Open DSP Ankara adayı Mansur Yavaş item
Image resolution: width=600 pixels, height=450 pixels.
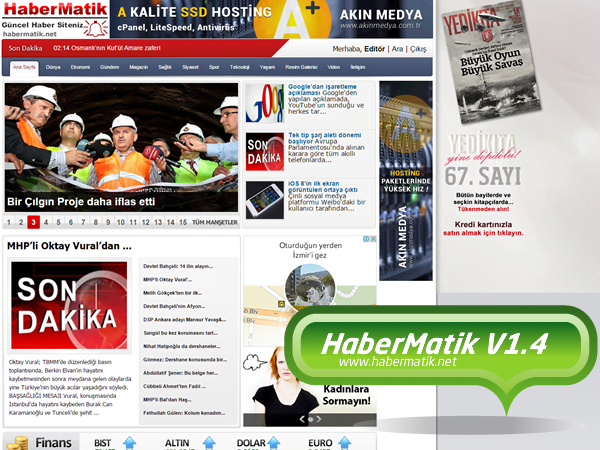point(184,320)
